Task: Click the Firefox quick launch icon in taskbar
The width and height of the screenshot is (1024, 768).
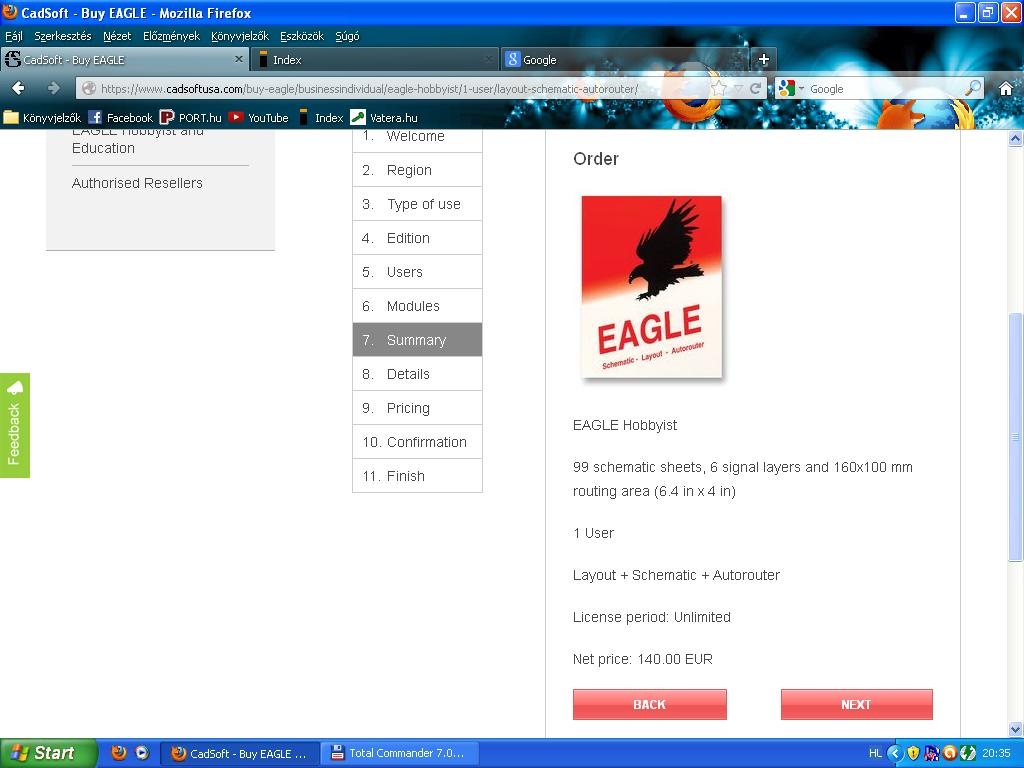Action: click(119, 753)
